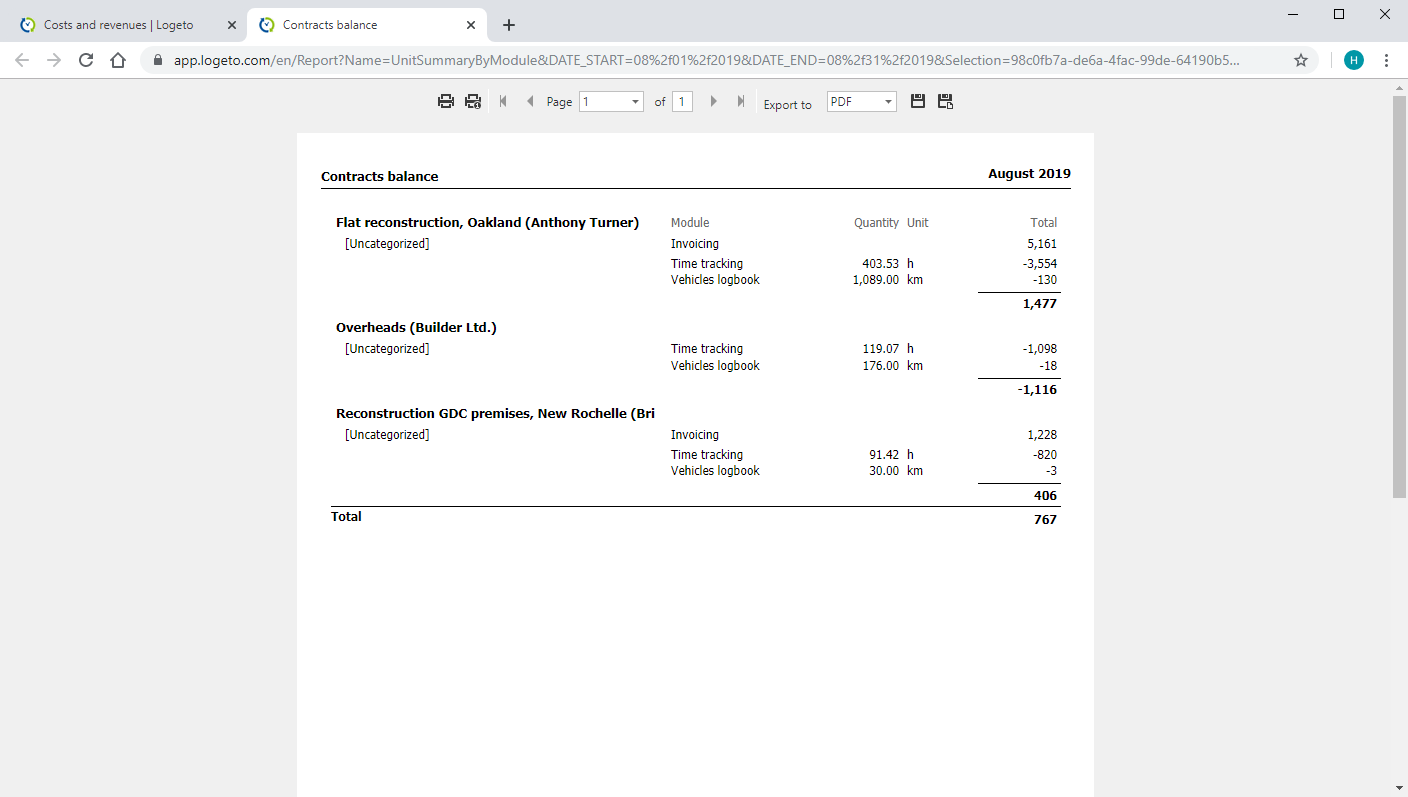Open the Chrome three-dot menu
Viewport: 1408px width, 797px height.
1386,60
